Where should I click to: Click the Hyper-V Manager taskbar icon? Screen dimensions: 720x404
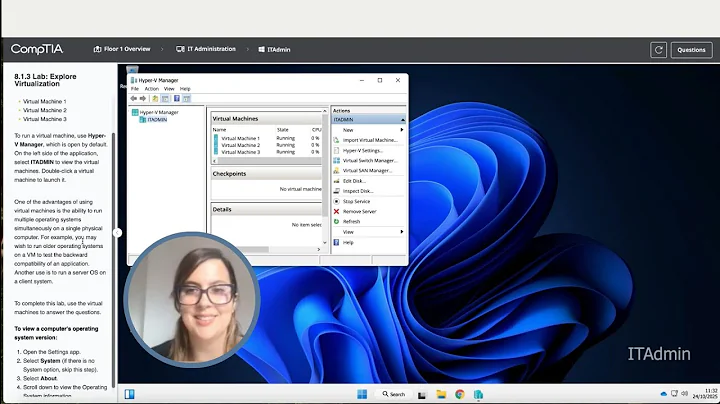tap(478, 394)
